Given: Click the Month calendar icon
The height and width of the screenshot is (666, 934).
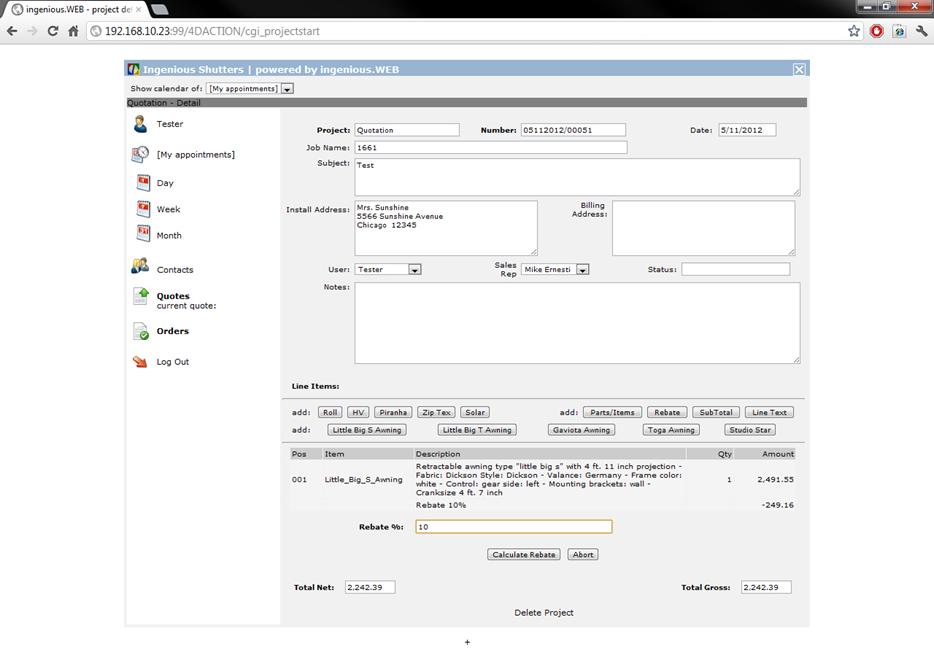Looking at the screenshot, I should click(x=143, y=235).
